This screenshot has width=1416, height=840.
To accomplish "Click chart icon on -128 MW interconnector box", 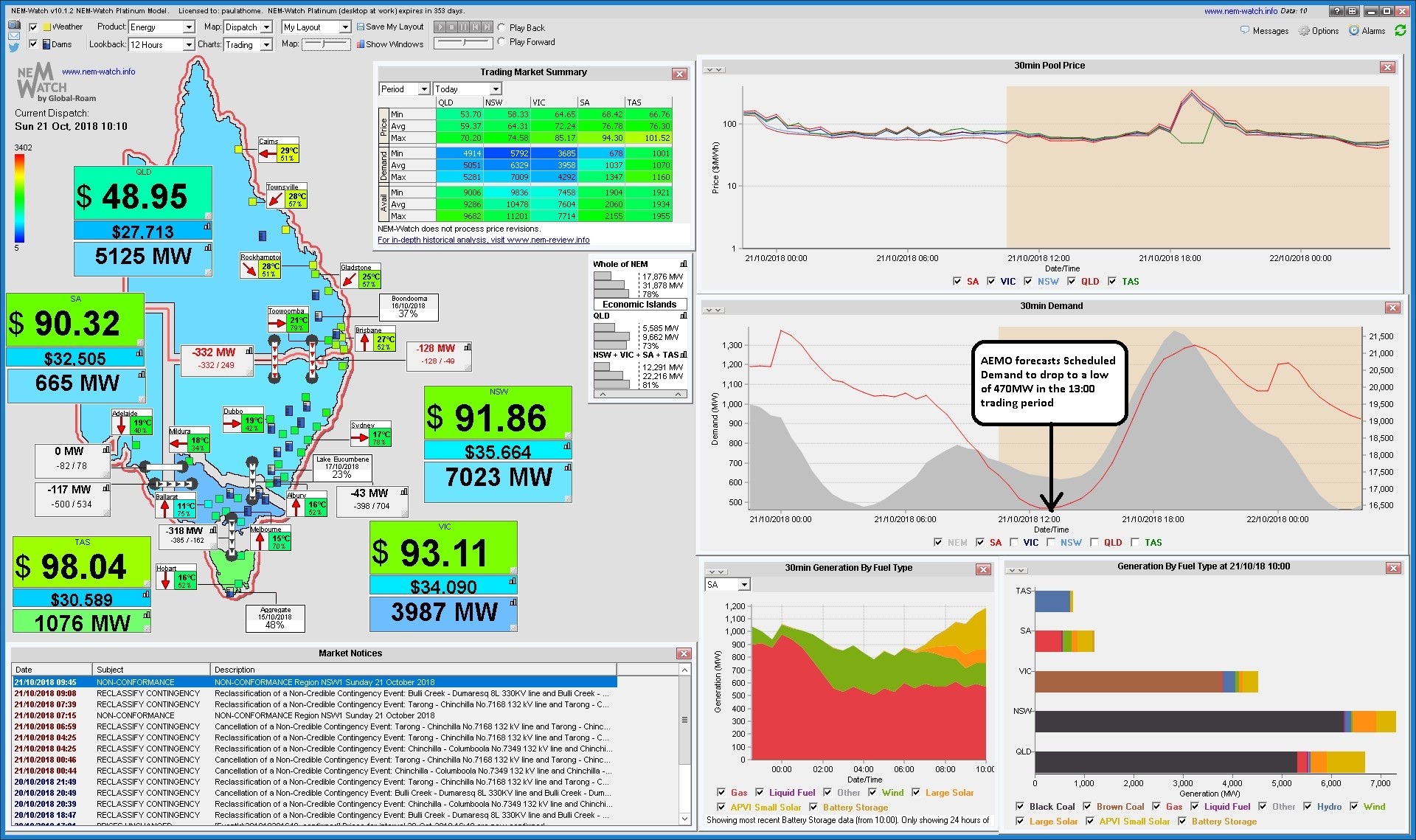I will tap(468, 347).
